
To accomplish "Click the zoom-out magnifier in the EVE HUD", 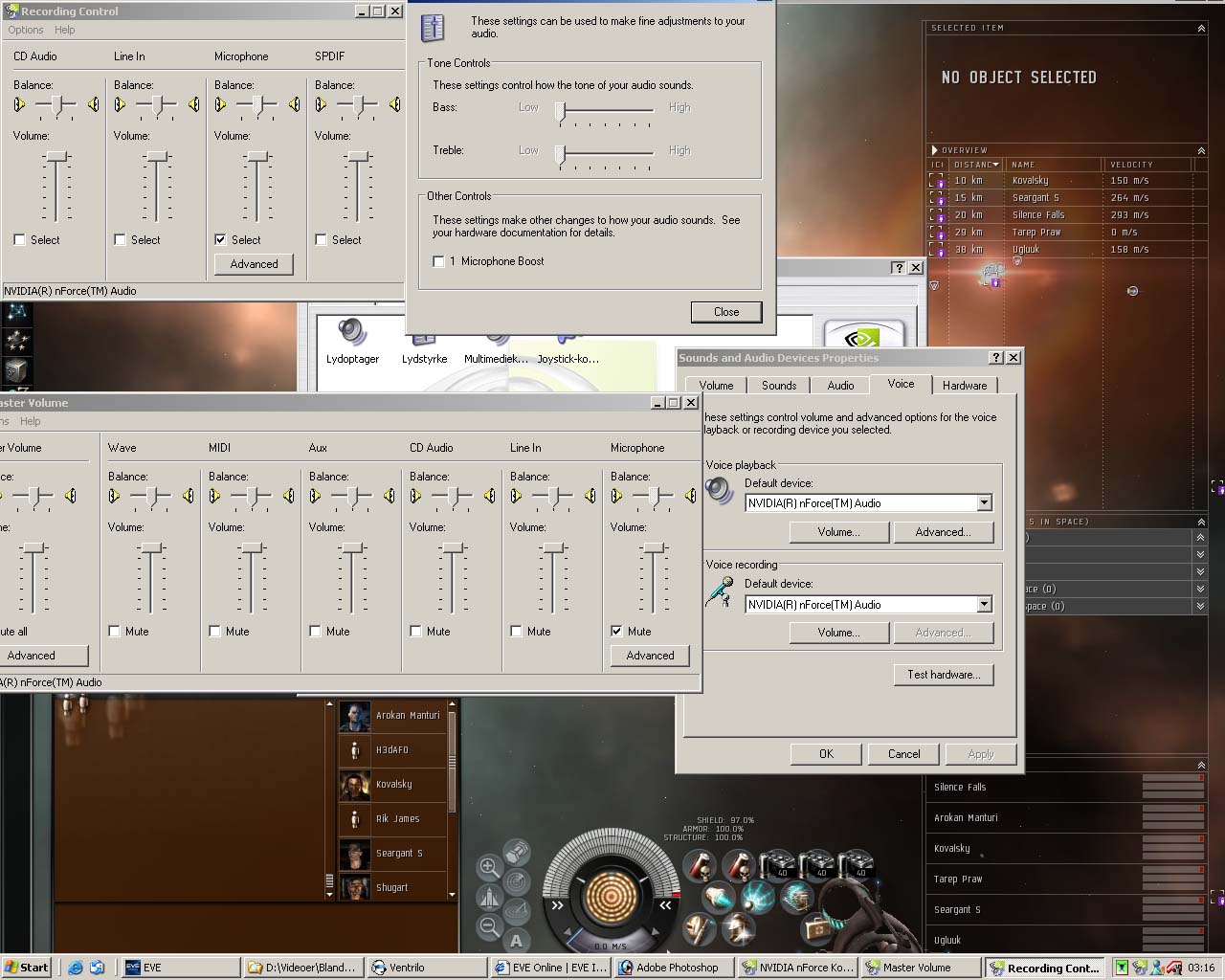I will tap(489, 926).
